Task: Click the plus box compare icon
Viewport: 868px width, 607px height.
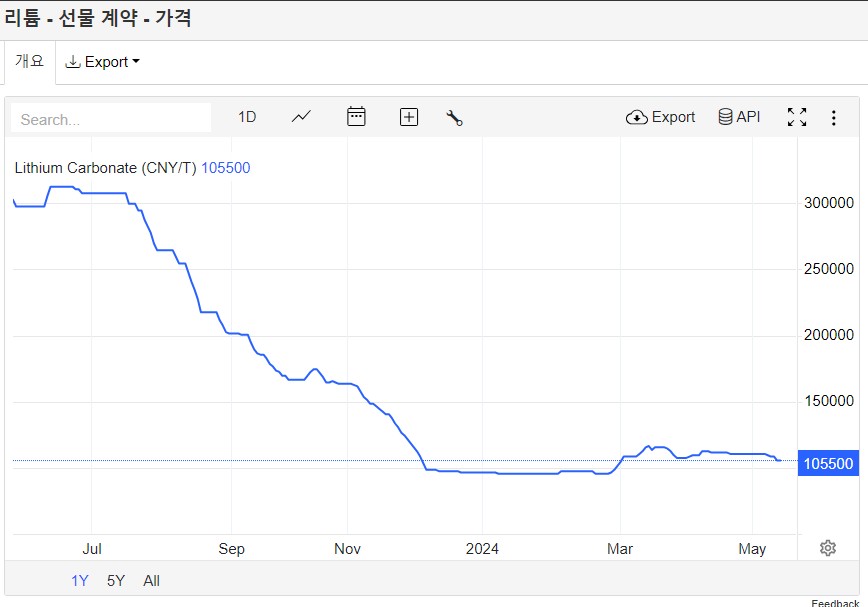Action: tap(409, 117)
